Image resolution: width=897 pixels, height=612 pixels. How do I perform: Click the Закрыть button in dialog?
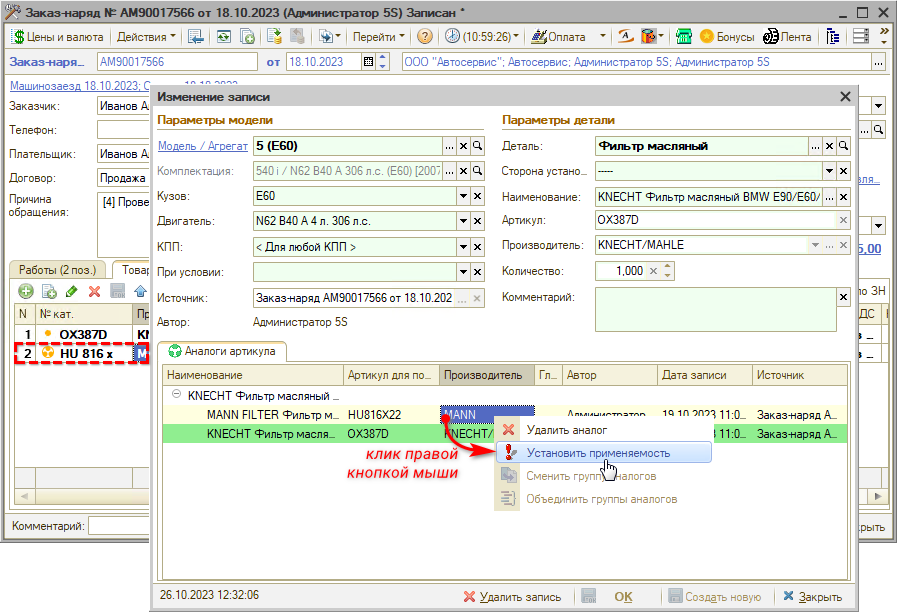(x=812, y=597)
